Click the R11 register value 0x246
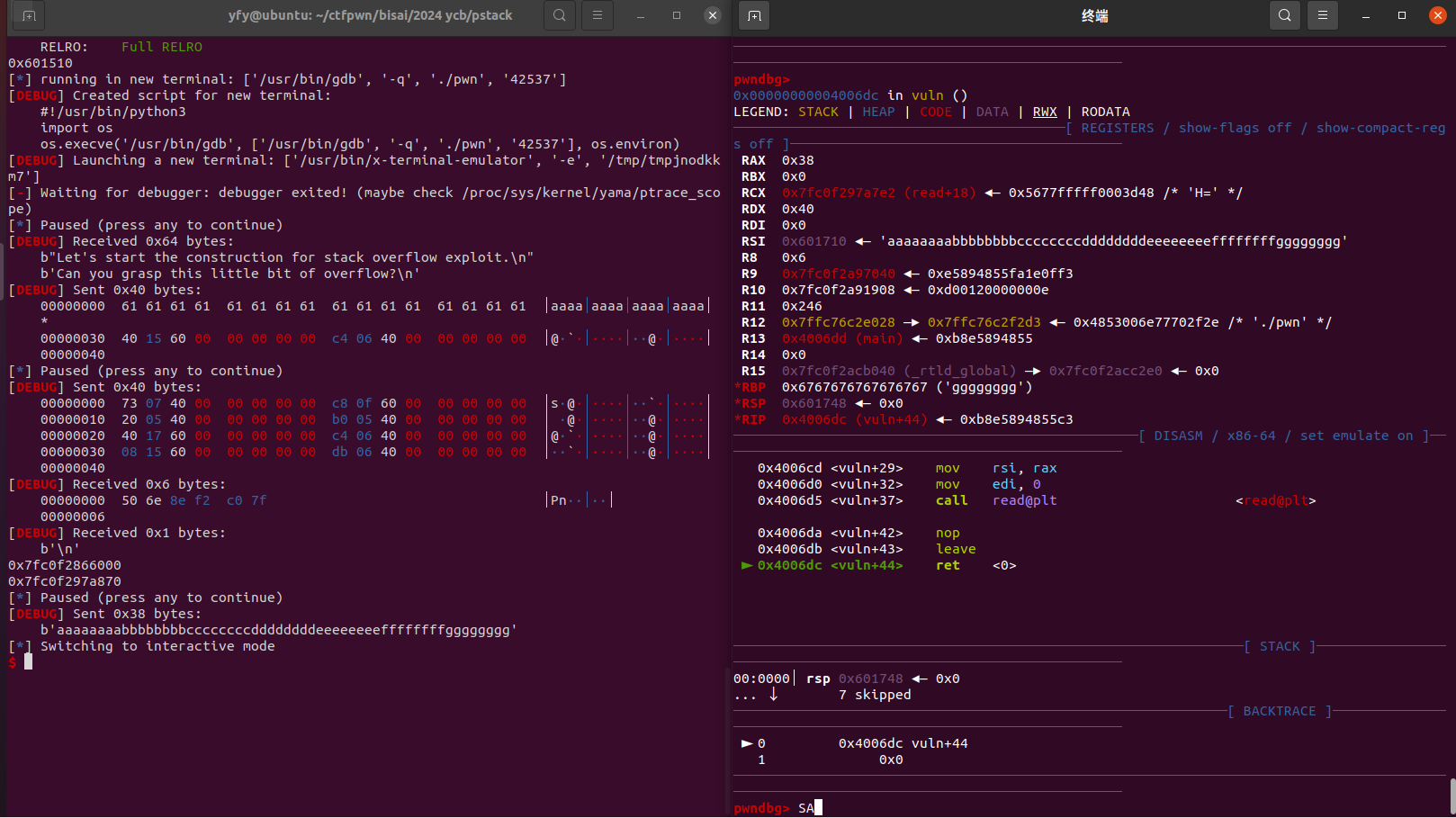This screenshot has height=818, width=1456. (802, 306)
